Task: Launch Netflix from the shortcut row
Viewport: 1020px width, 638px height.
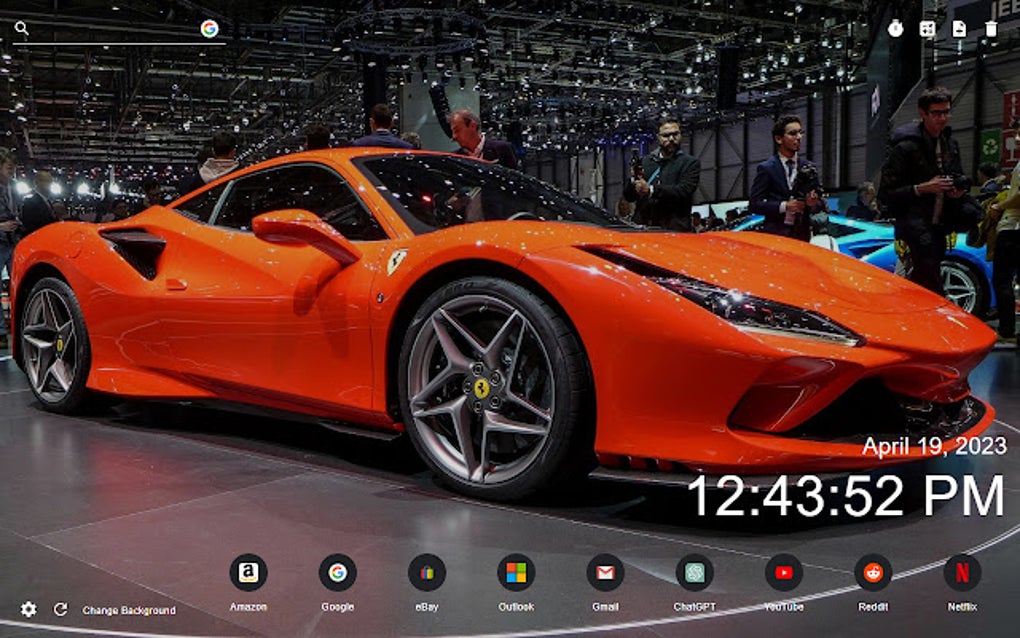Action: pos(962,574)
